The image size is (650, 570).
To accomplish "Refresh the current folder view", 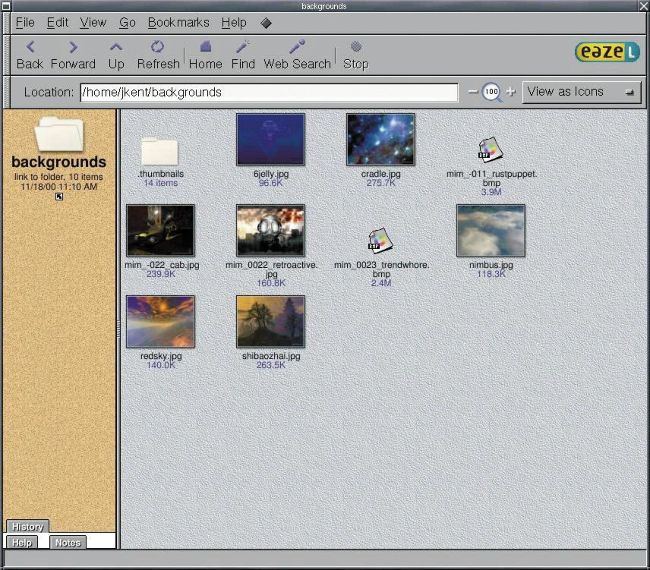I will pyautogui.click(x=158, y=54).
